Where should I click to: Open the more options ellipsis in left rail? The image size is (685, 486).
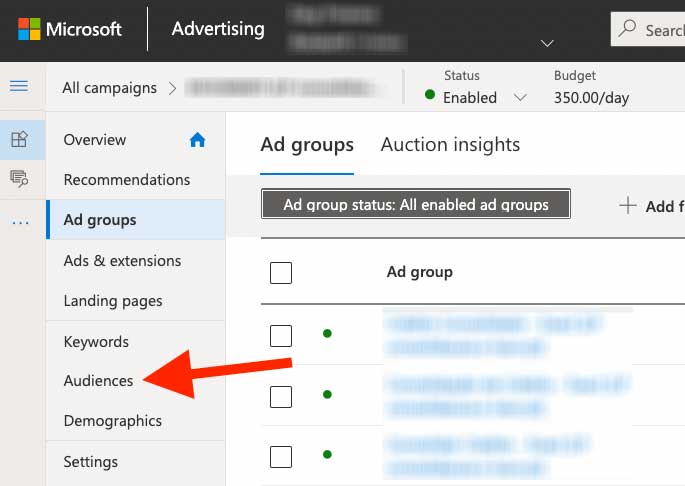[20, 223]
